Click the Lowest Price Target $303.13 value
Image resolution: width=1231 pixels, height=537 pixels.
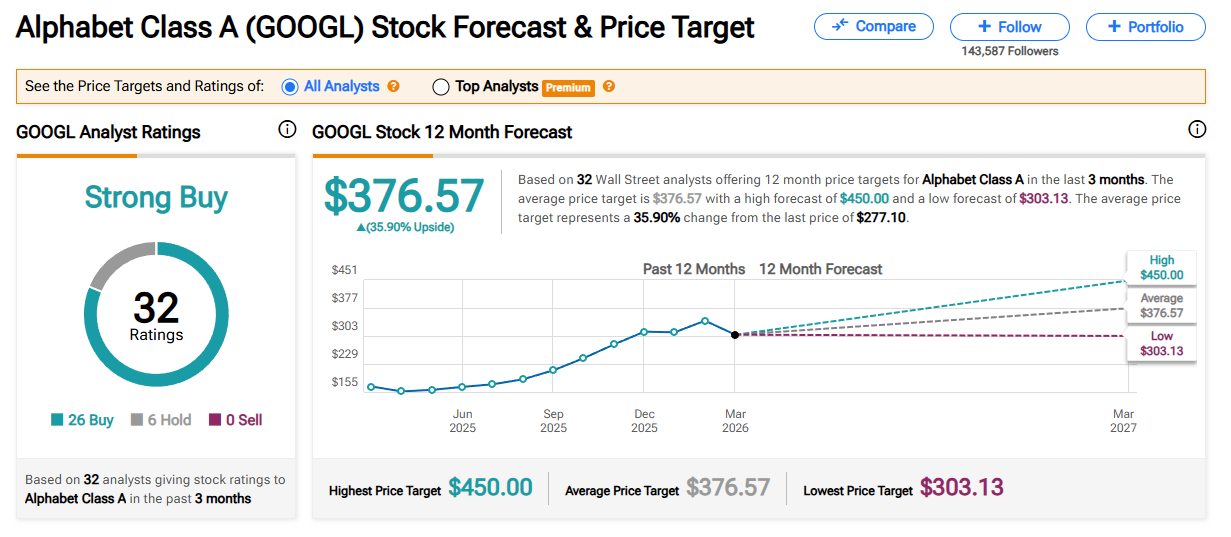(961, 488)
